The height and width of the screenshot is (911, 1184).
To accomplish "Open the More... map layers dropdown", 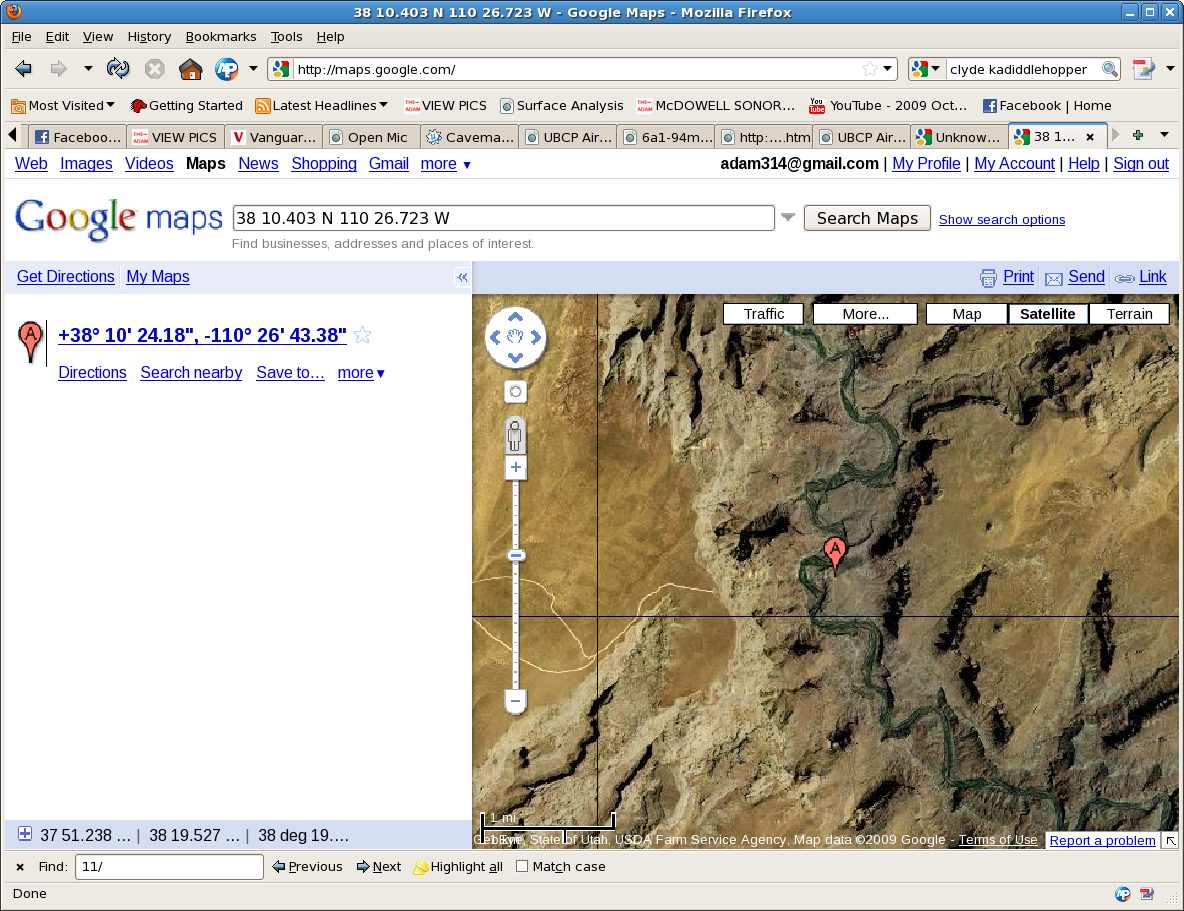I will pos(865,314).
